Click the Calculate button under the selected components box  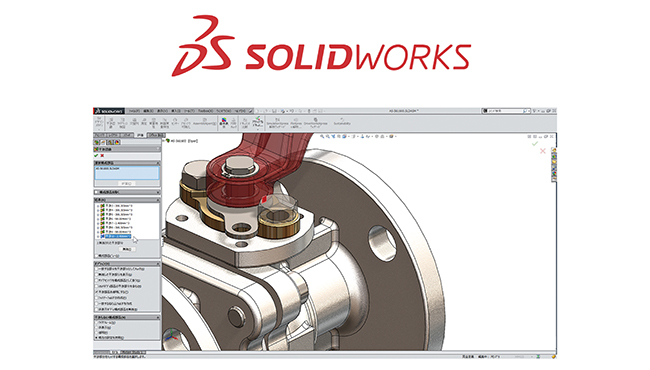(126, 183)
